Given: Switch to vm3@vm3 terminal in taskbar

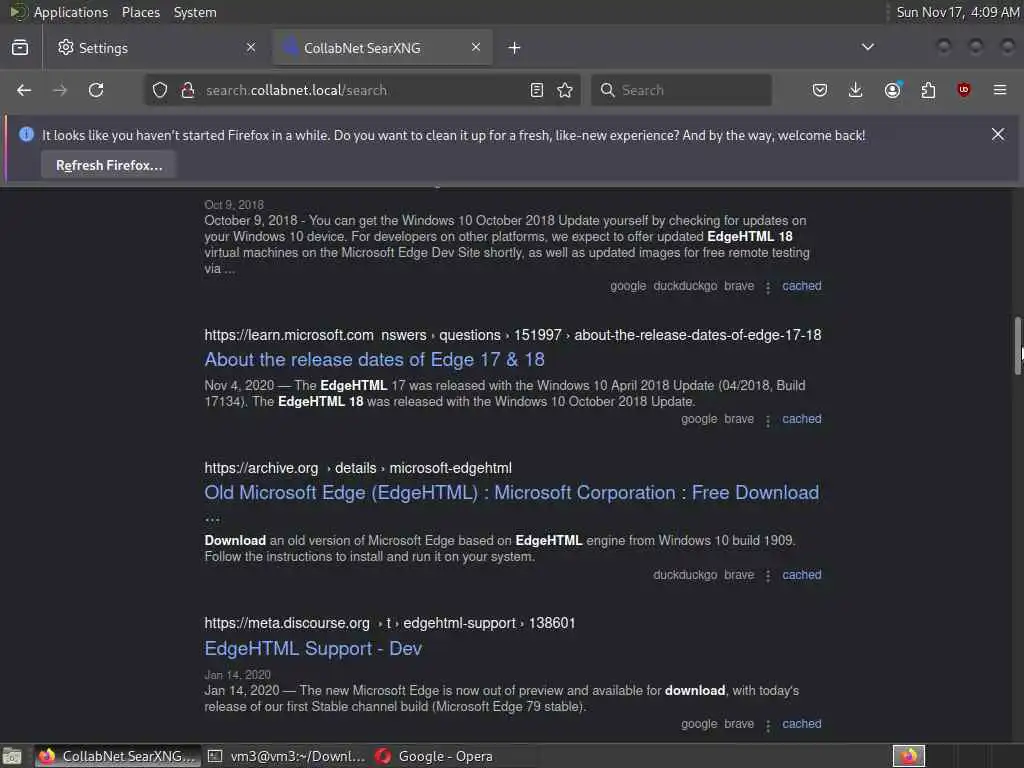Looking at the screenshot, I should (x=287, y=756).
